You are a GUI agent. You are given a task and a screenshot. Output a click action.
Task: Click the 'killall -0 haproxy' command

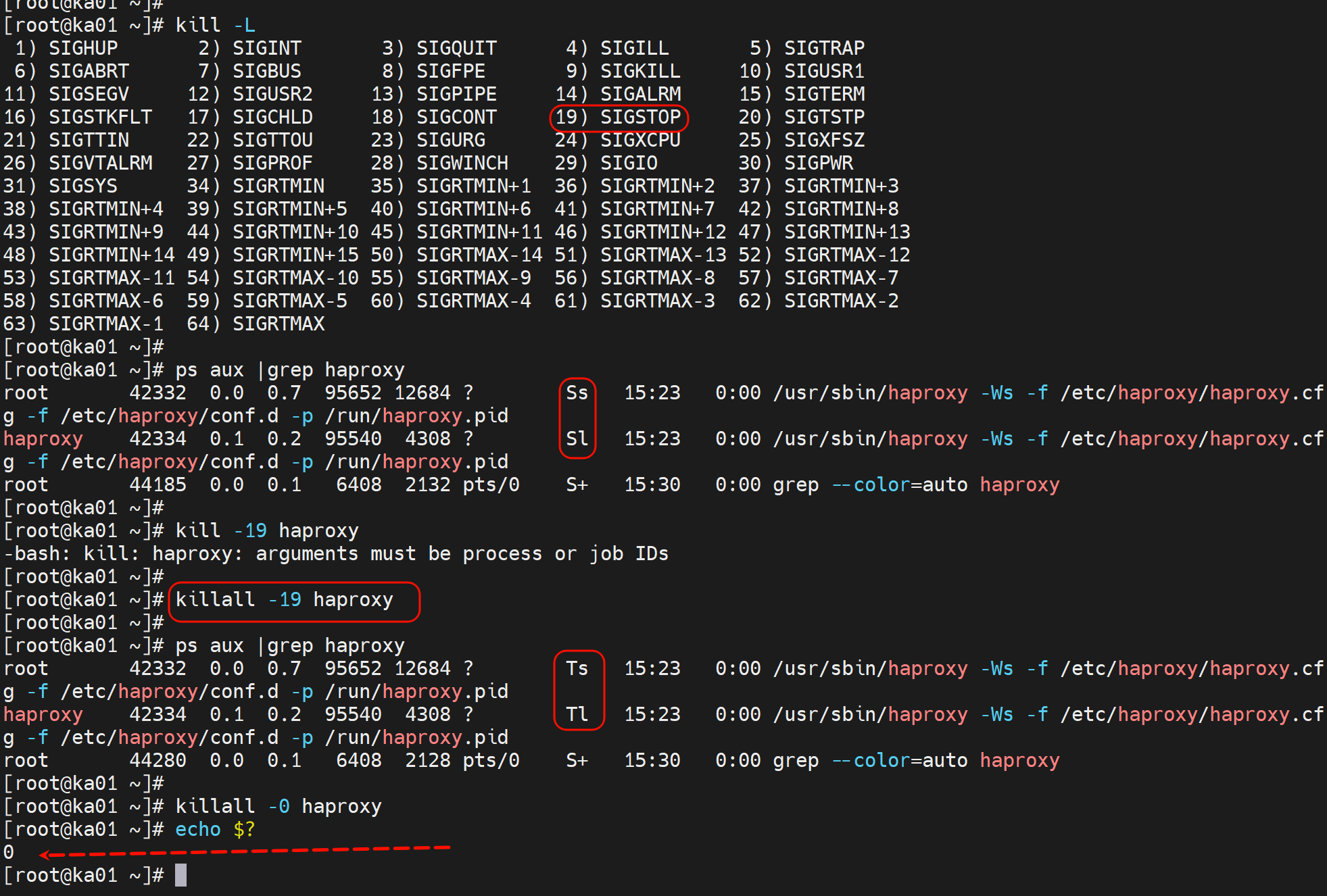tap(278, 806)
